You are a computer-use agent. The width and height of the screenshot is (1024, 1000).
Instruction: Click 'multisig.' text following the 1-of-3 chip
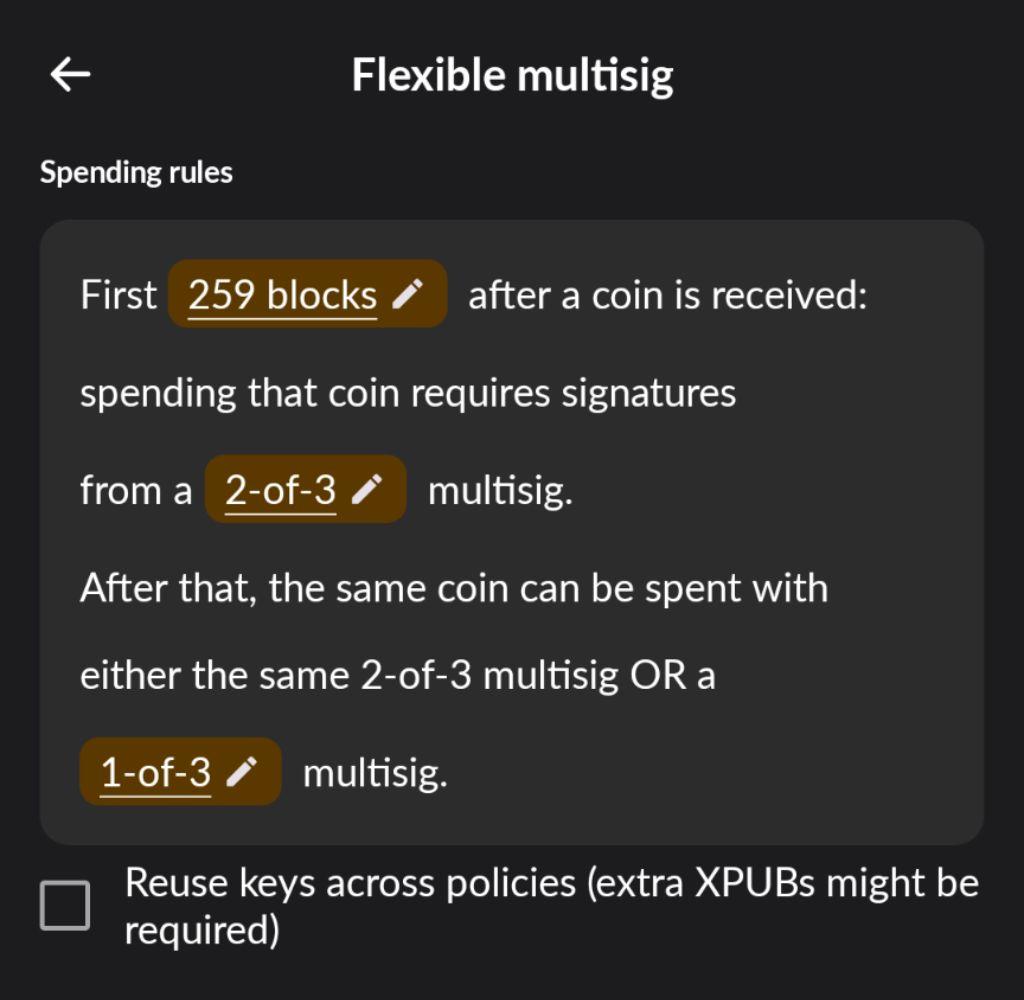tap(375, 773)
